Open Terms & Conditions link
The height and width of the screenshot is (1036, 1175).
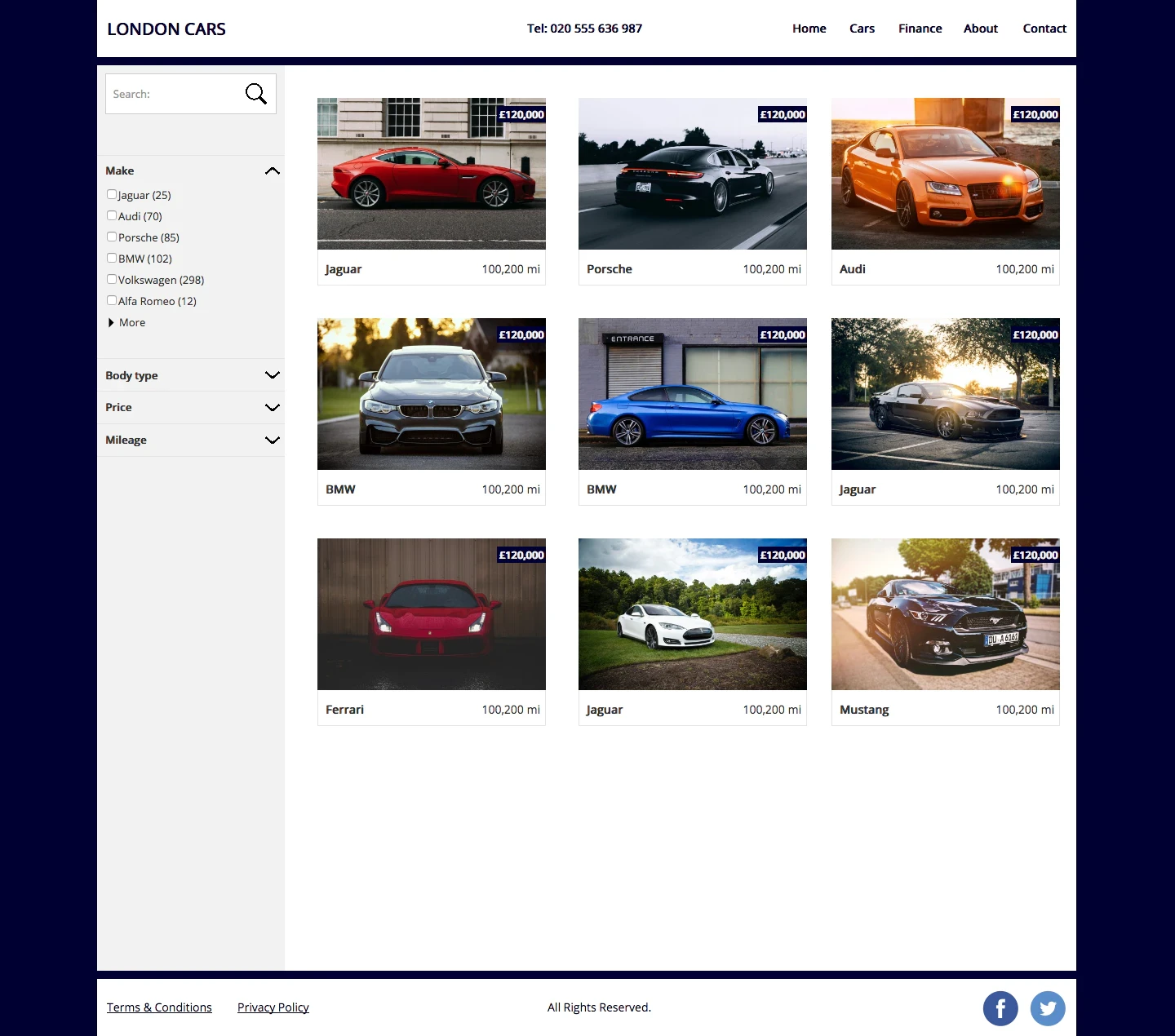[159, 1007]
